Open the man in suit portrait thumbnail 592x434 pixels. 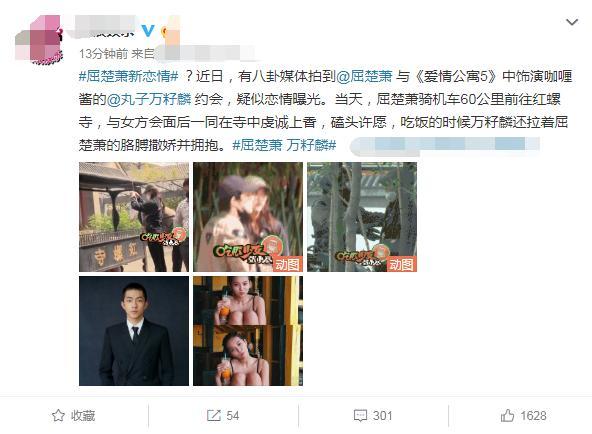point(134,331)
